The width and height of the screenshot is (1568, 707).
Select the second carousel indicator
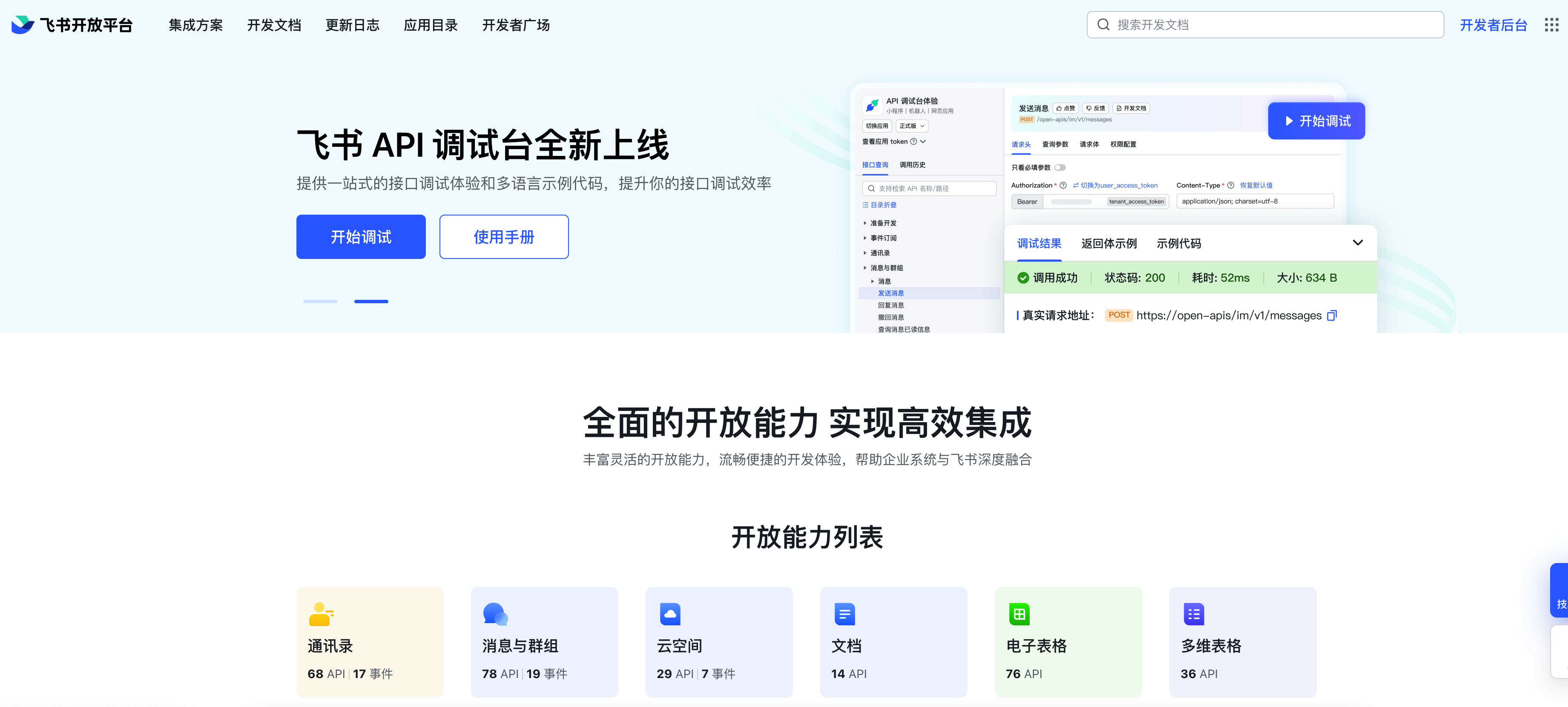click(371, 302)
